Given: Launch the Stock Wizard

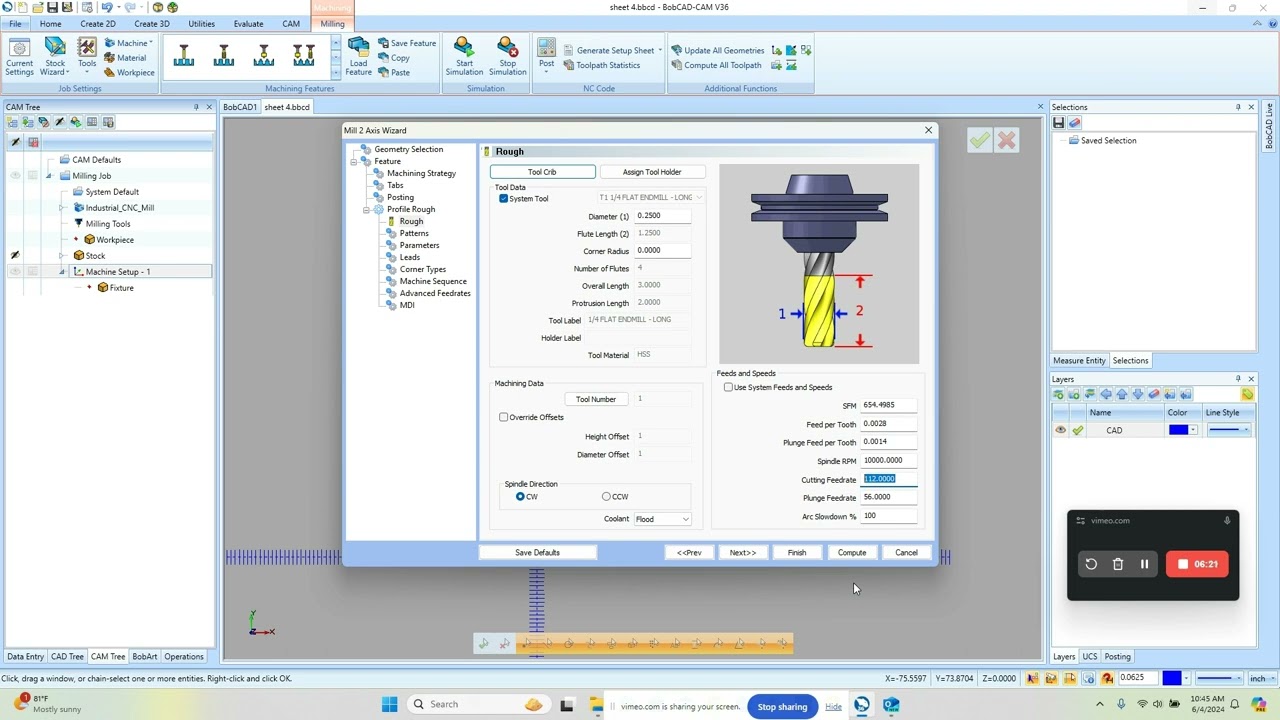Looking at the screenshot, I should point(54,57).
